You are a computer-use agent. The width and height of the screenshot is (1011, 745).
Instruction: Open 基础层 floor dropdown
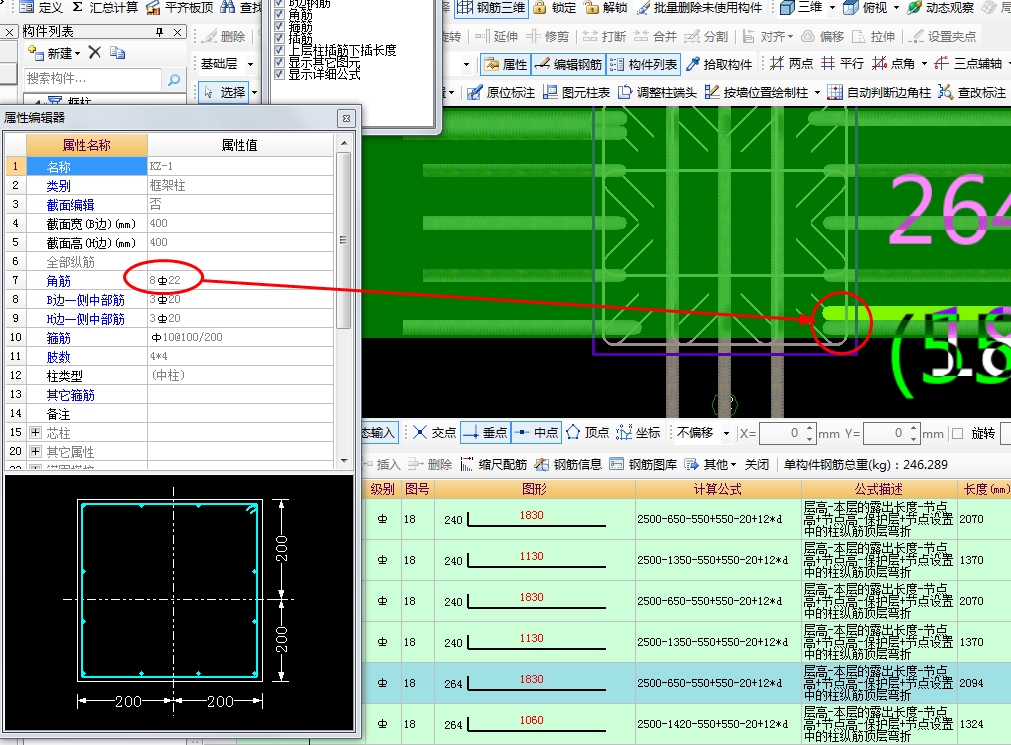tap(250, 64)
